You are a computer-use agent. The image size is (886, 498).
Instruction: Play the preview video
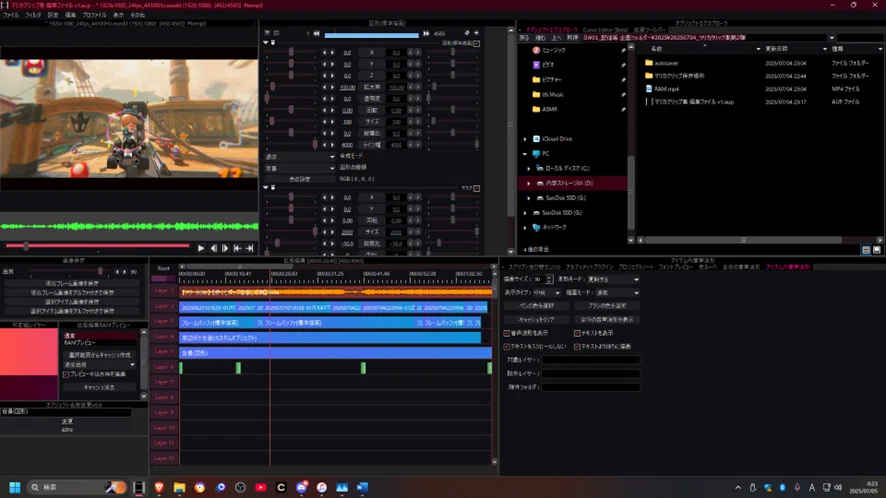201,248
